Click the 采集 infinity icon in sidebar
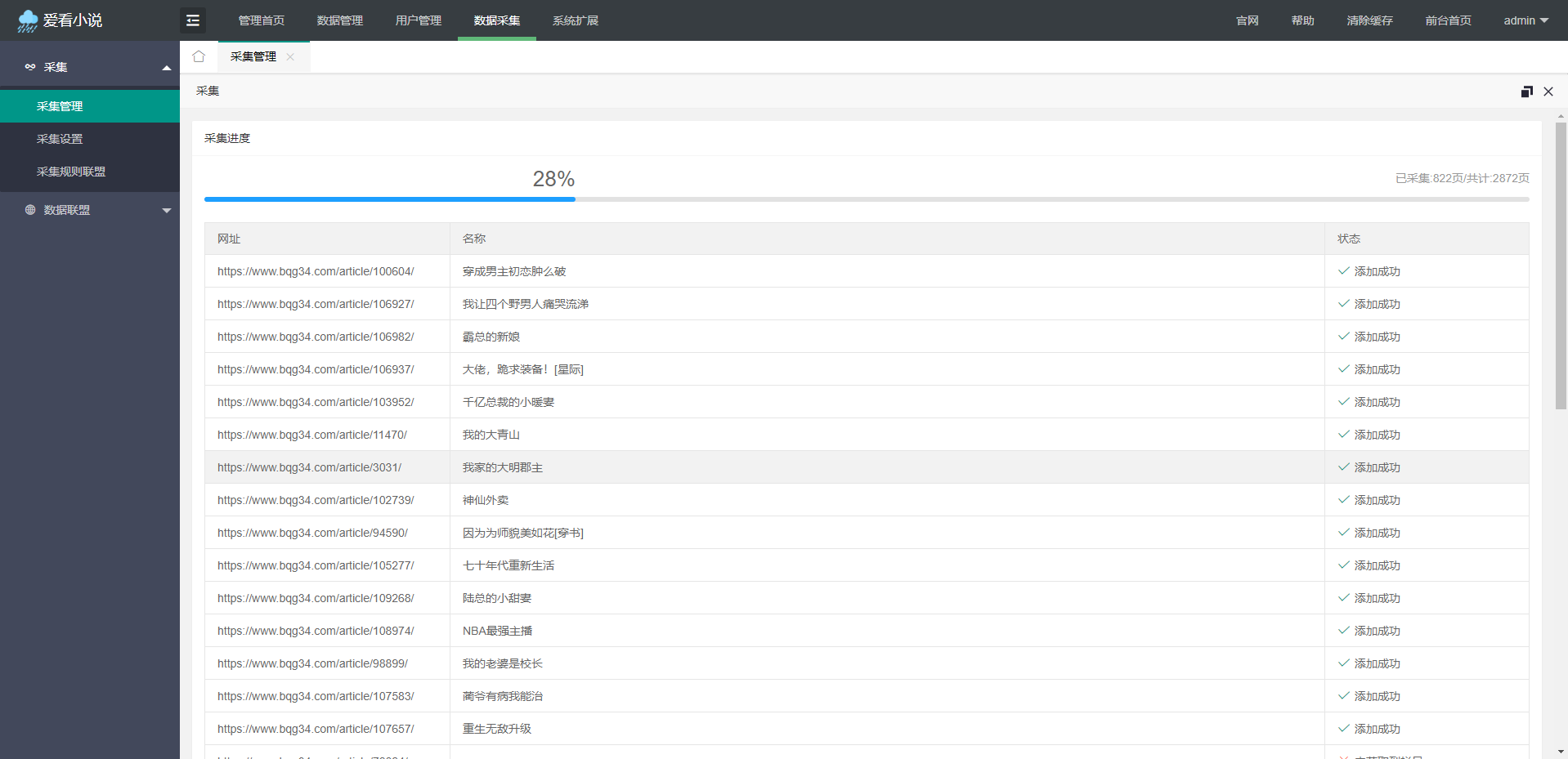Screen dimensions: 1568x759 [30, 67]
